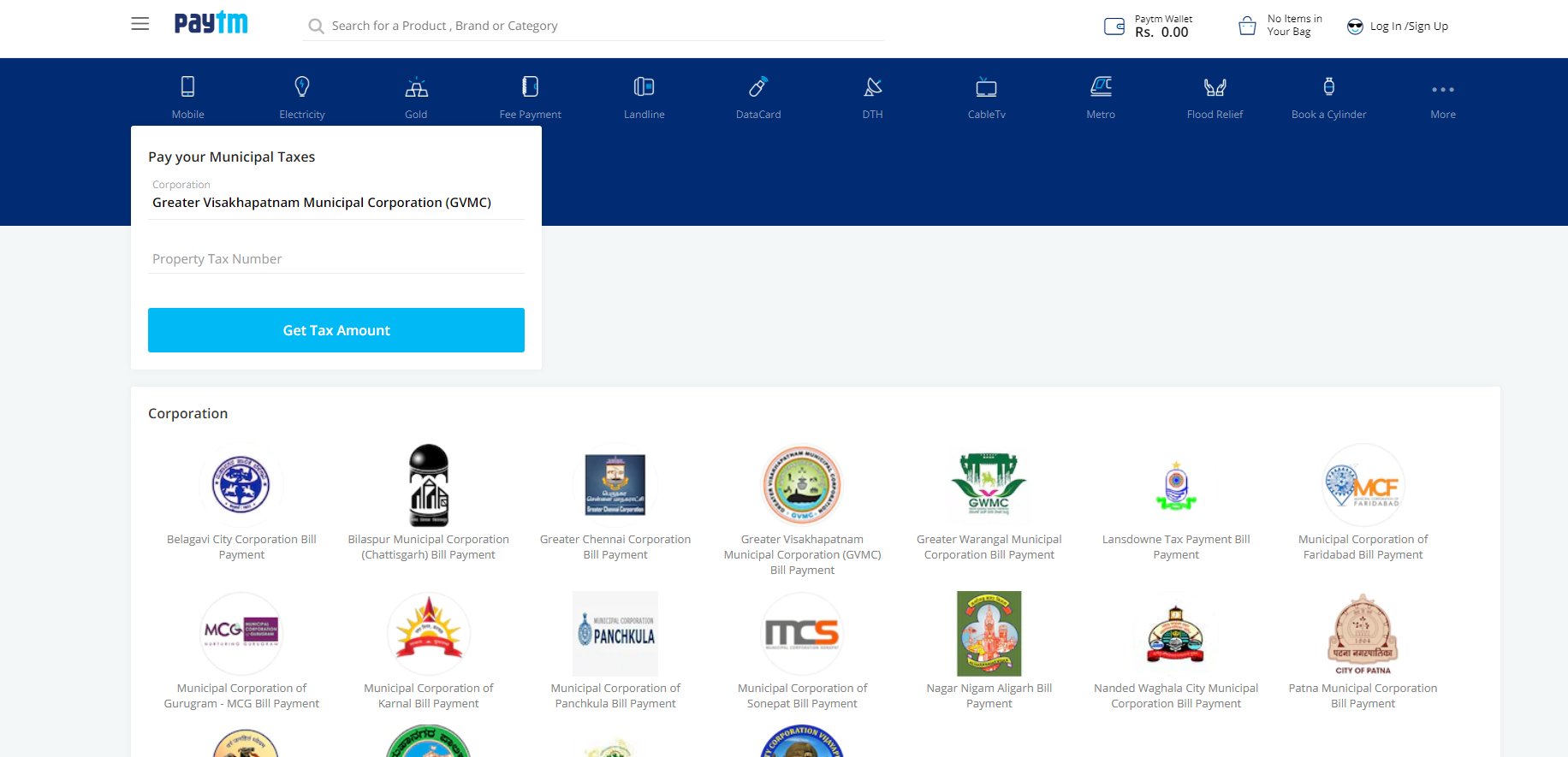Click the 'Rs. 0.00' wallet balance
The width and height of the screenshot is (1568, 757).
coord(1161,33)
